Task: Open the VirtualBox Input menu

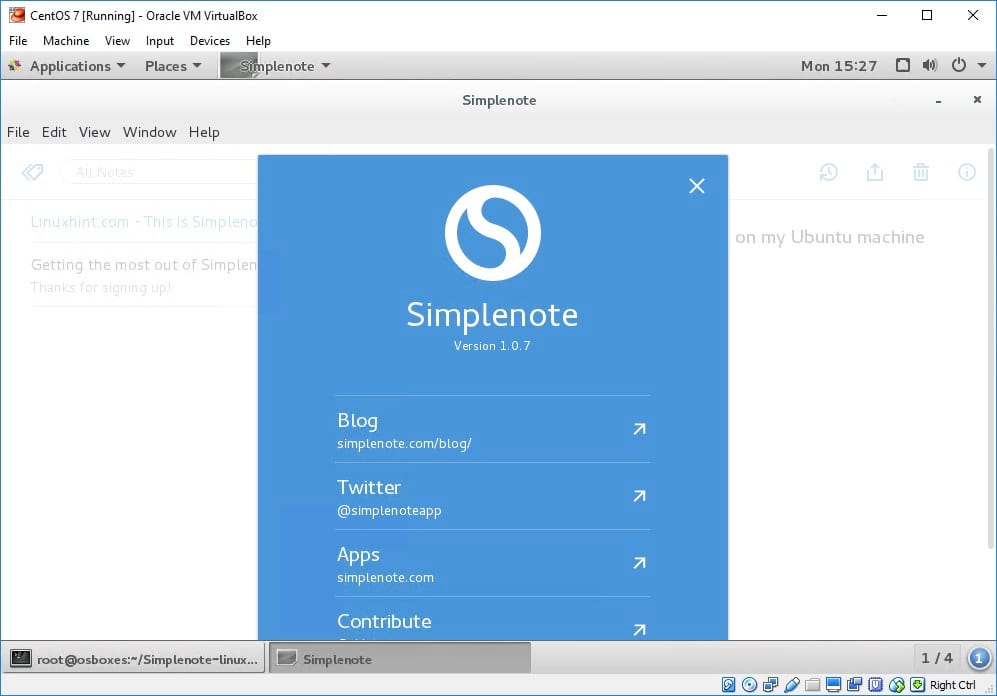Action: click(160, 41)
